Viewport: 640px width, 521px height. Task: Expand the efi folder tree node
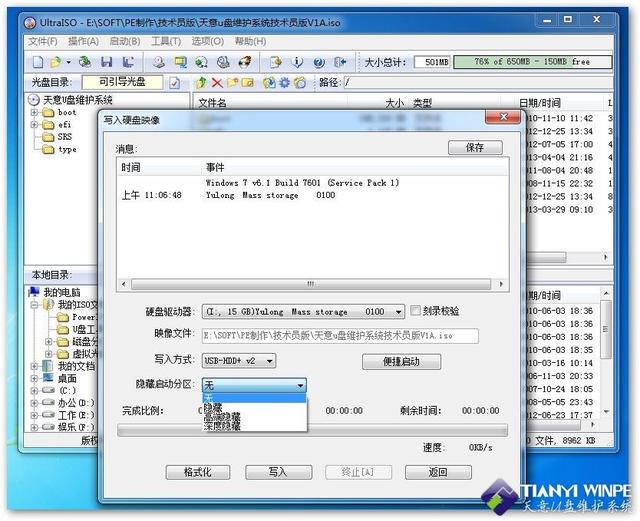click(x=35, y=125)
